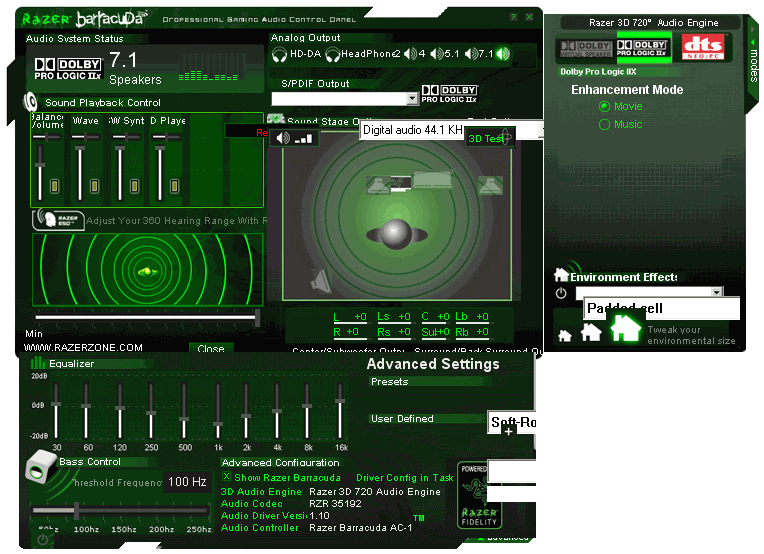Select the HD-DA headphone output icon

point(279,54)
